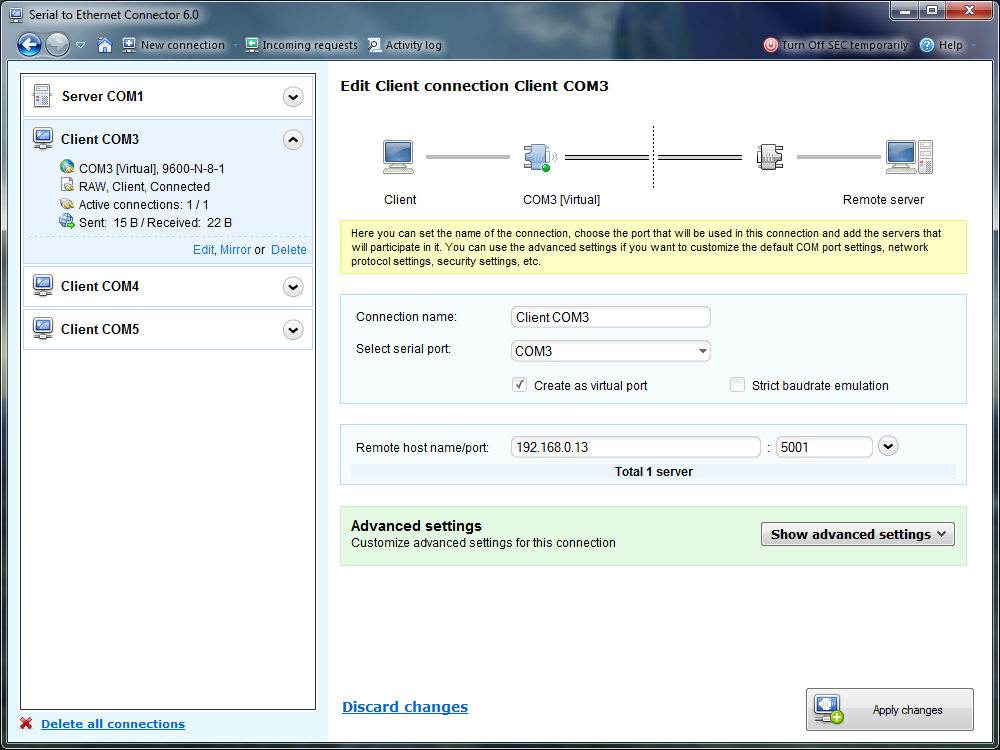Click the Client COM3 computer icon in list
1000x750 pixels.
(x=43, y=139)
